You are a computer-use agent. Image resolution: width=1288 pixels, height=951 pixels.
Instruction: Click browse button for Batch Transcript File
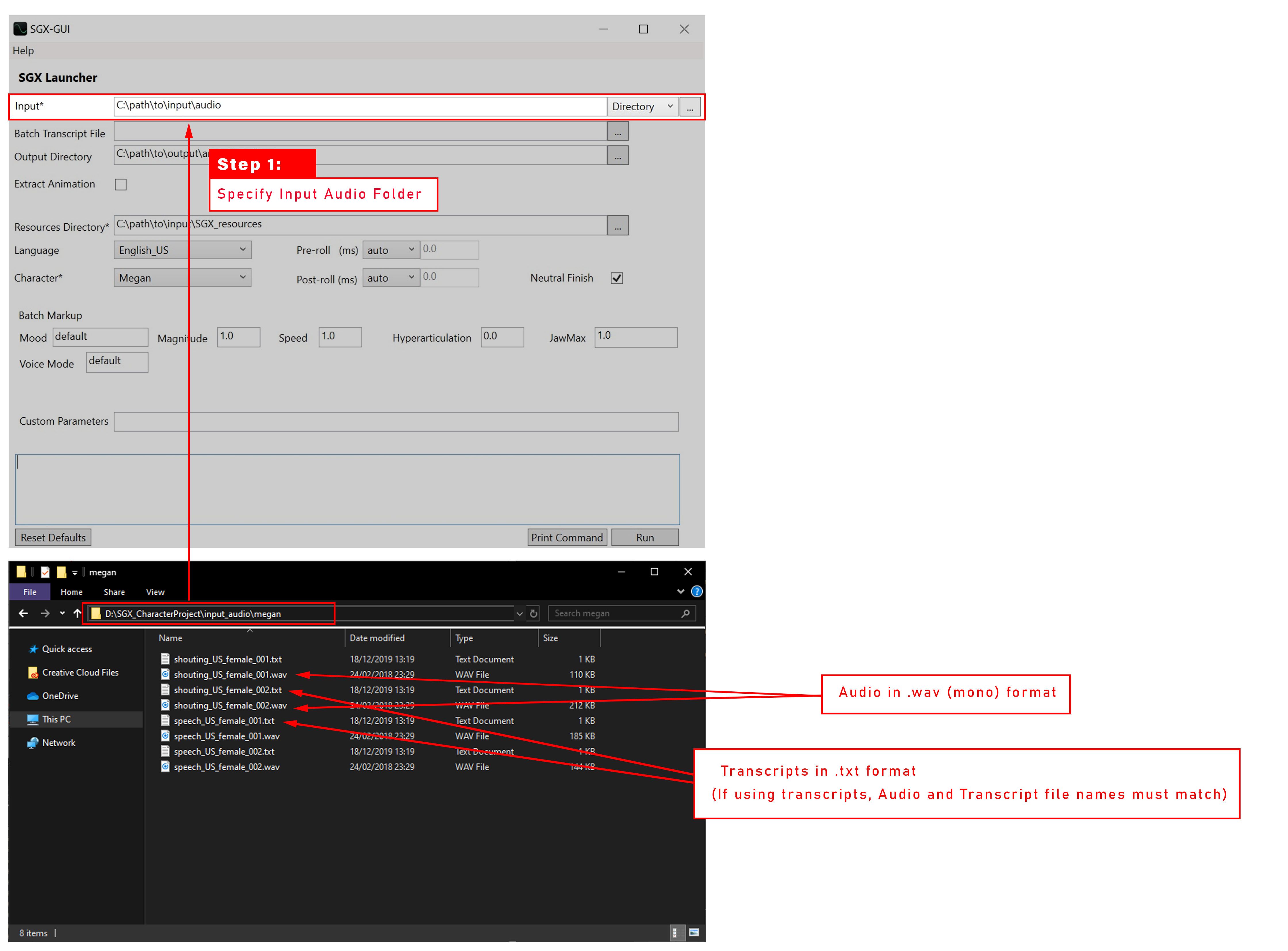pyautogui.click(x=618, y=132)
